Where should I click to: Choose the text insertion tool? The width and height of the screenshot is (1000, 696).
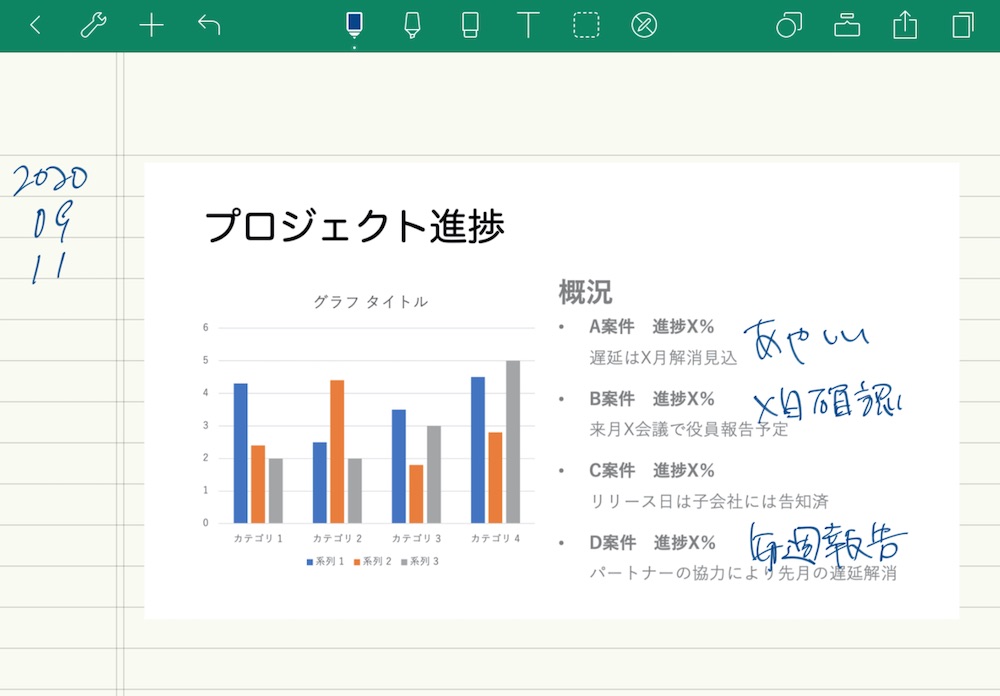pos(527,24)
